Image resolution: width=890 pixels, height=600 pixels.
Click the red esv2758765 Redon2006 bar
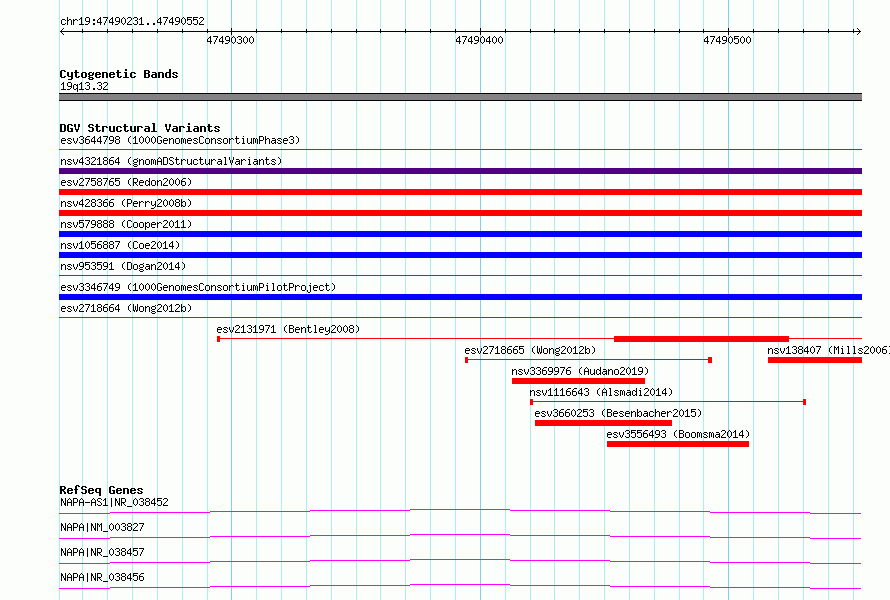click(x=460, y=192)
